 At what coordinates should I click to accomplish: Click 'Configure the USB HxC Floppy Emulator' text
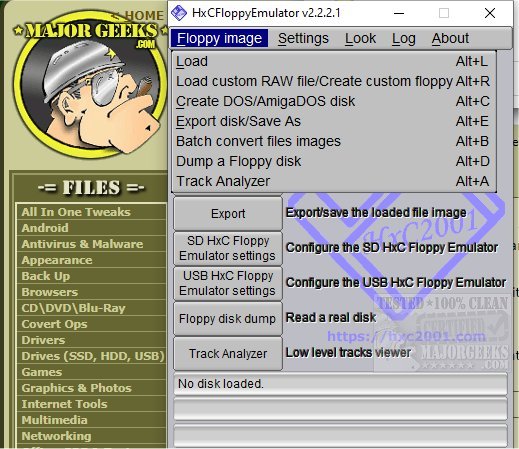(x=396, y=283)
